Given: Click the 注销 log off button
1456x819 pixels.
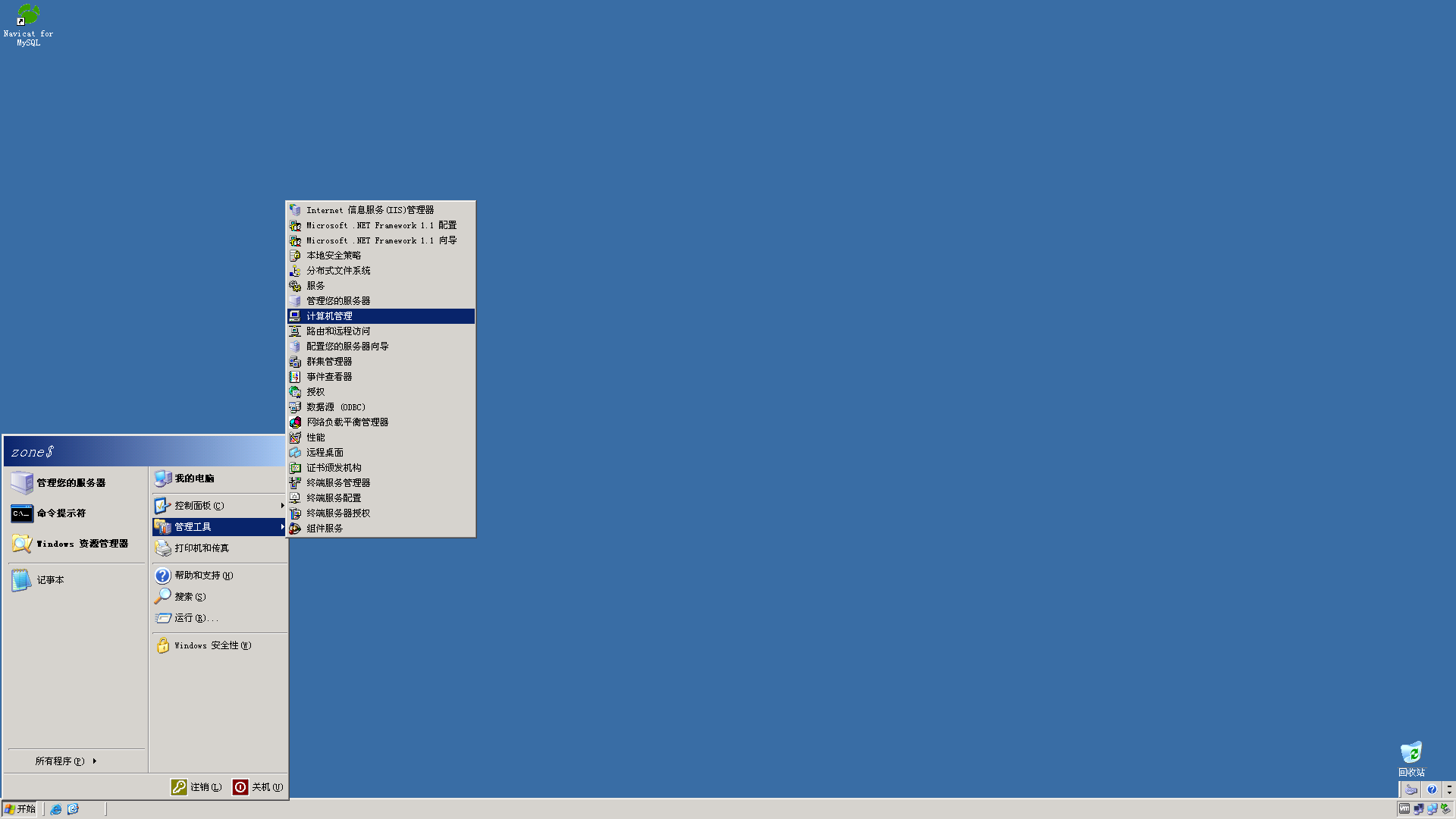Looking at the screenshot, I should click(x=196, y=787).
